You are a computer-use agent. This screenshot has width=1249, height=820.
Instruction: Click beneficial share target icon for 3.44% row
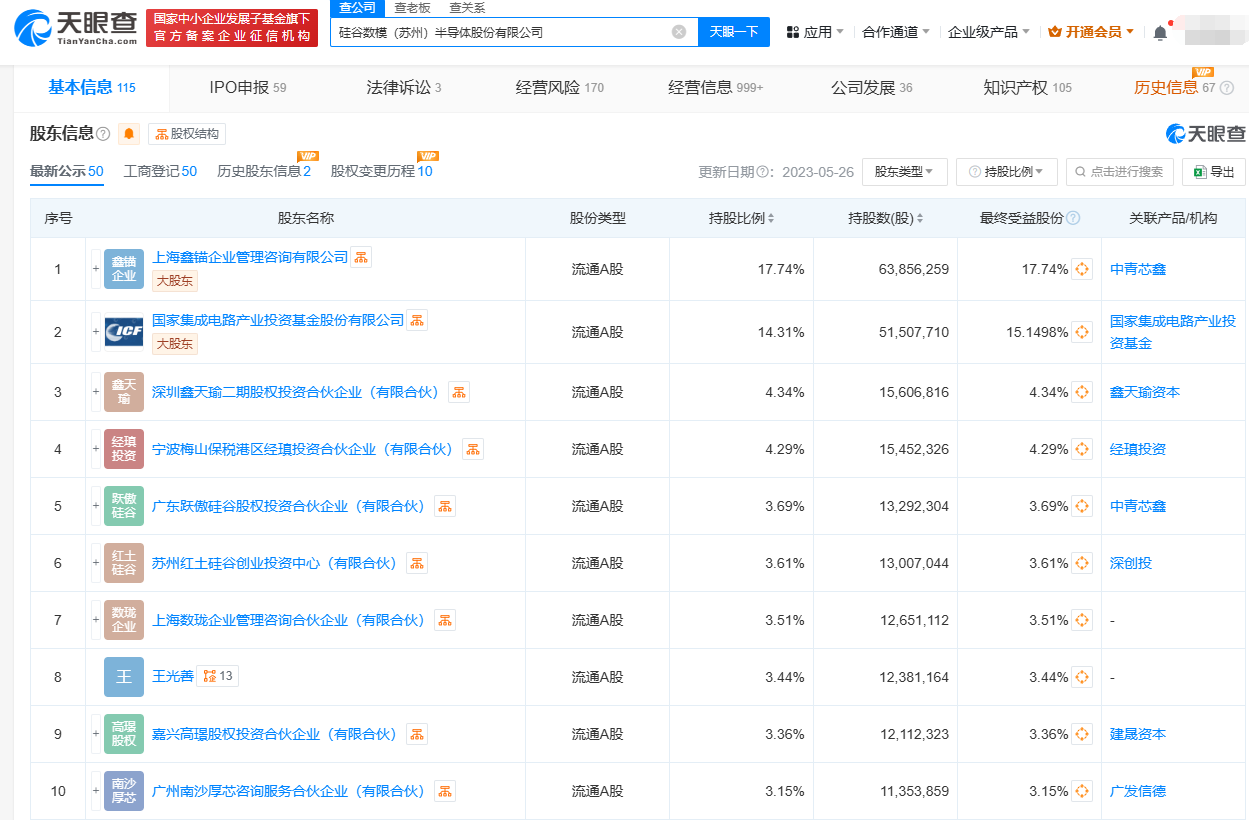click(x=1082, y=677)
